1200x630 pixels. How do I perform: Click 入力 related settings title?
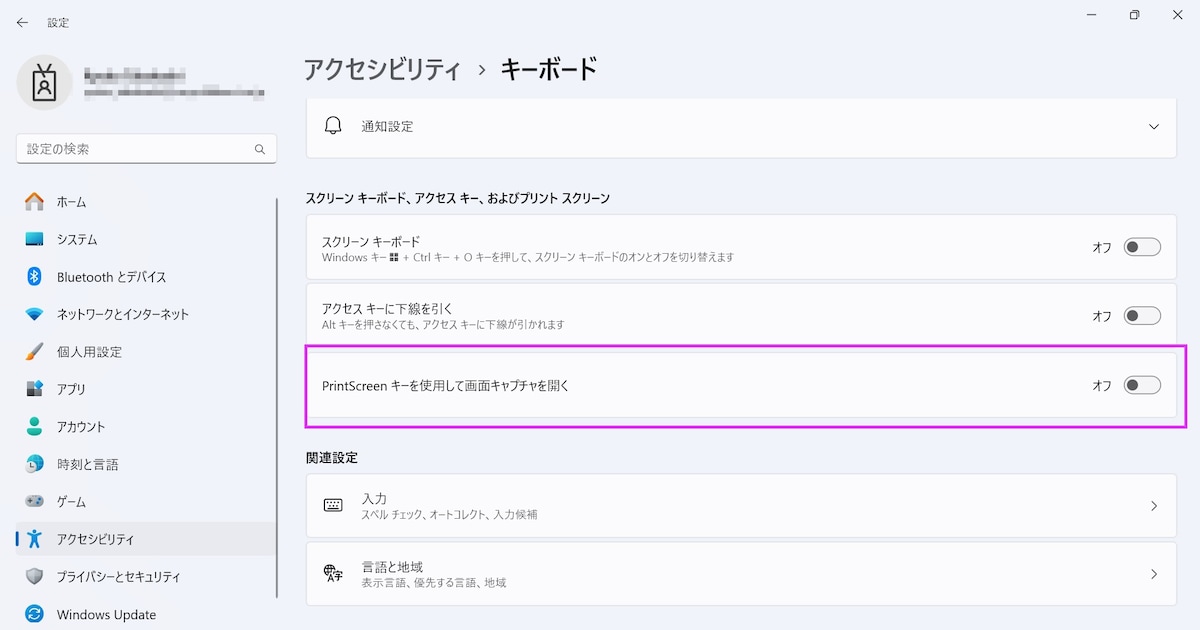[x=374, y=498]
